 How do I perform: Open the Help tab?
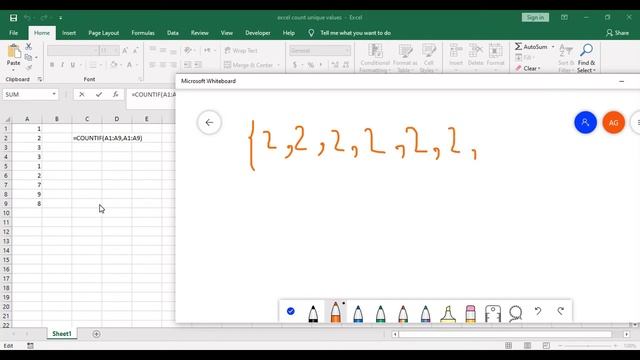point(289,33)
